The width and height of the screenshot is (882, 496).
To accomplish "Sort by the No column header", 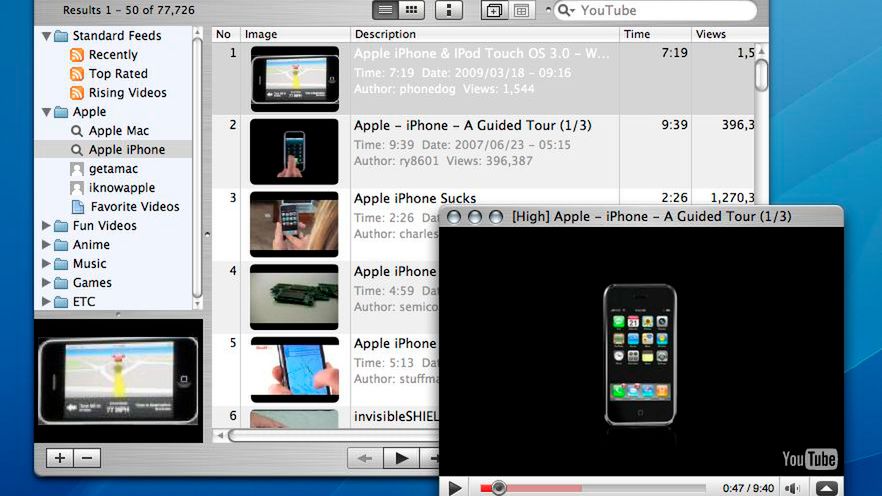I will click(x=226, y=34).
